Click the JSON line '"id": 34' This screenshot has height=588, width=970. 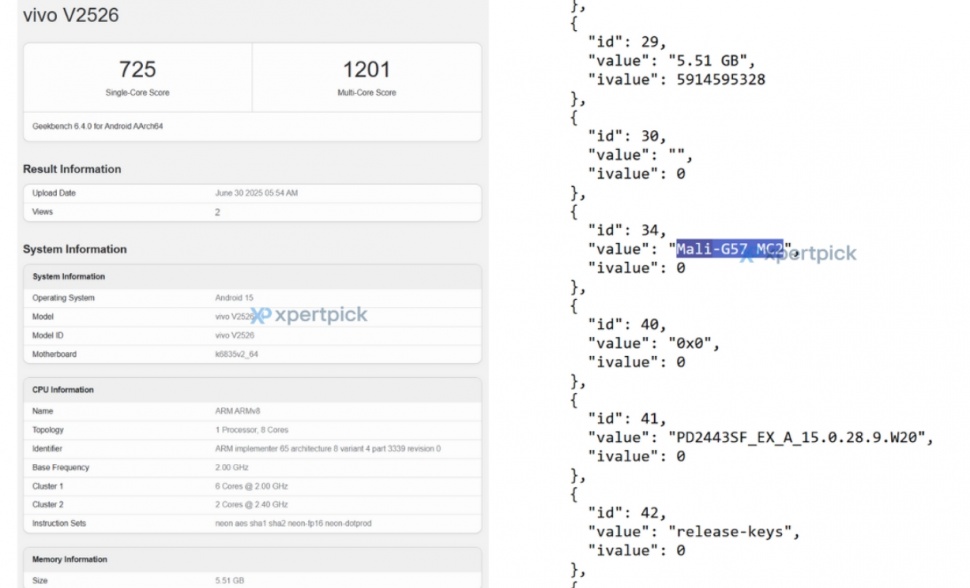point(627,230)
